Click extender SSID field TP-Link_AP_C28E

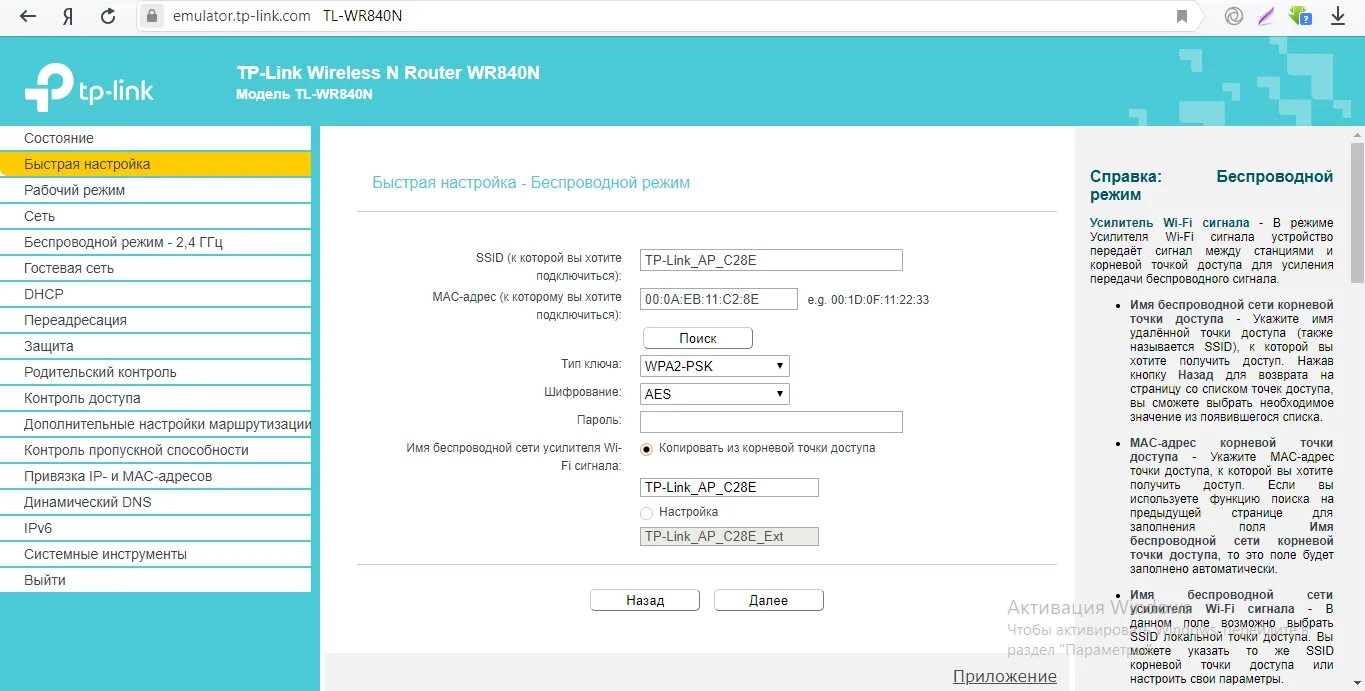[729, 487]
